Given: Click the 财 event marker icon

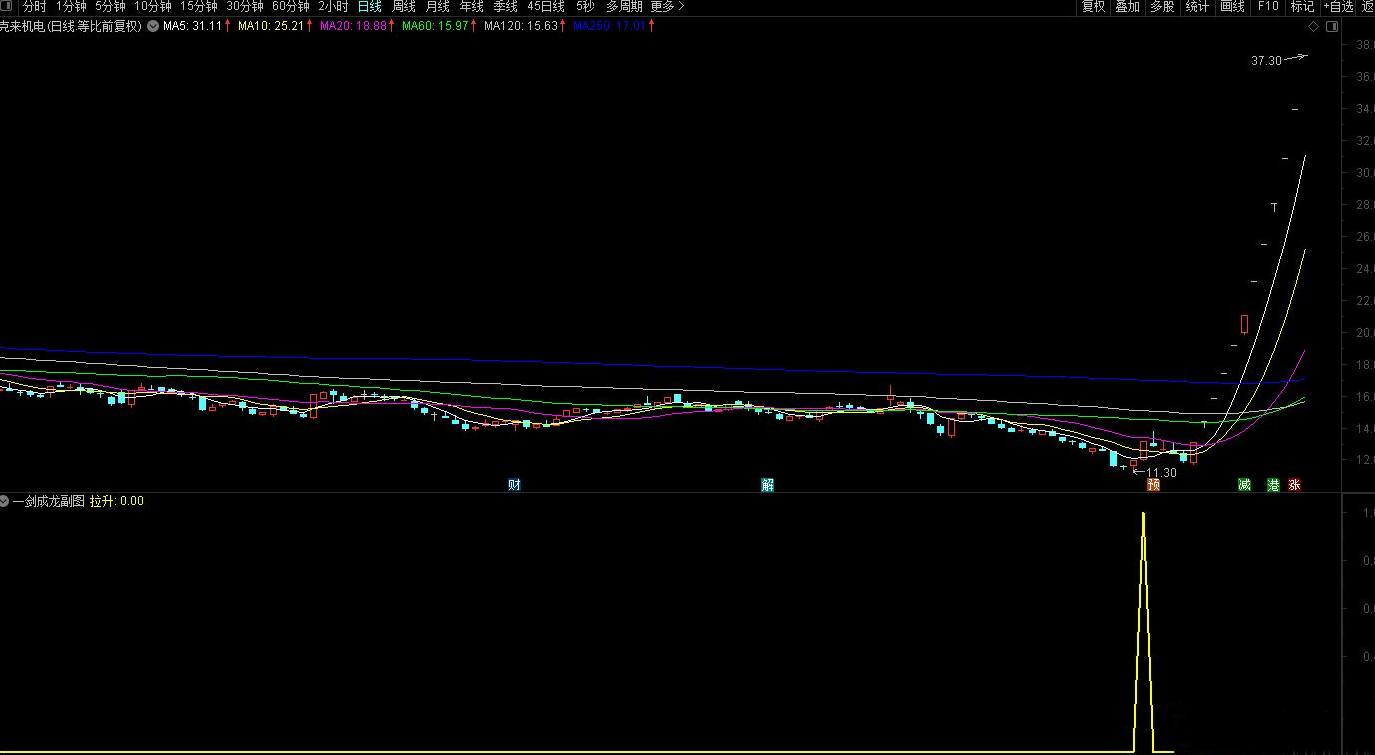Looking at the screenshot, I should (514, 485).
